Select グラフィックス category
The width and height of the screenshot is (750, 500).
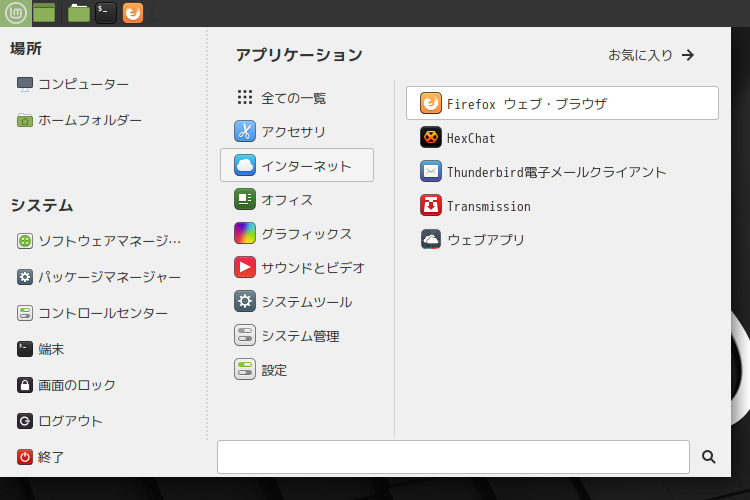tap(297, 233)
